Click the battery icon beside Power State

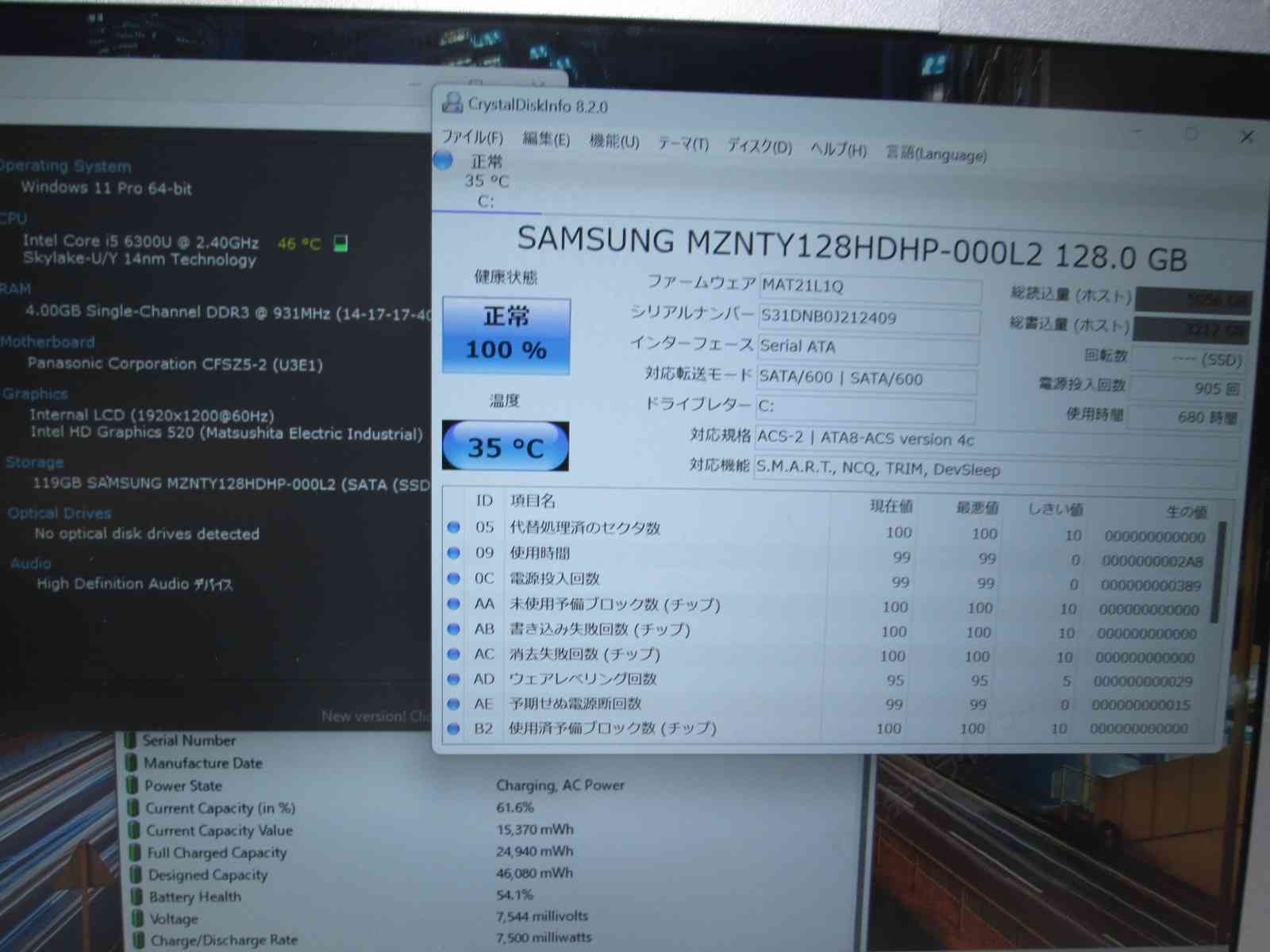coord(132,785)
